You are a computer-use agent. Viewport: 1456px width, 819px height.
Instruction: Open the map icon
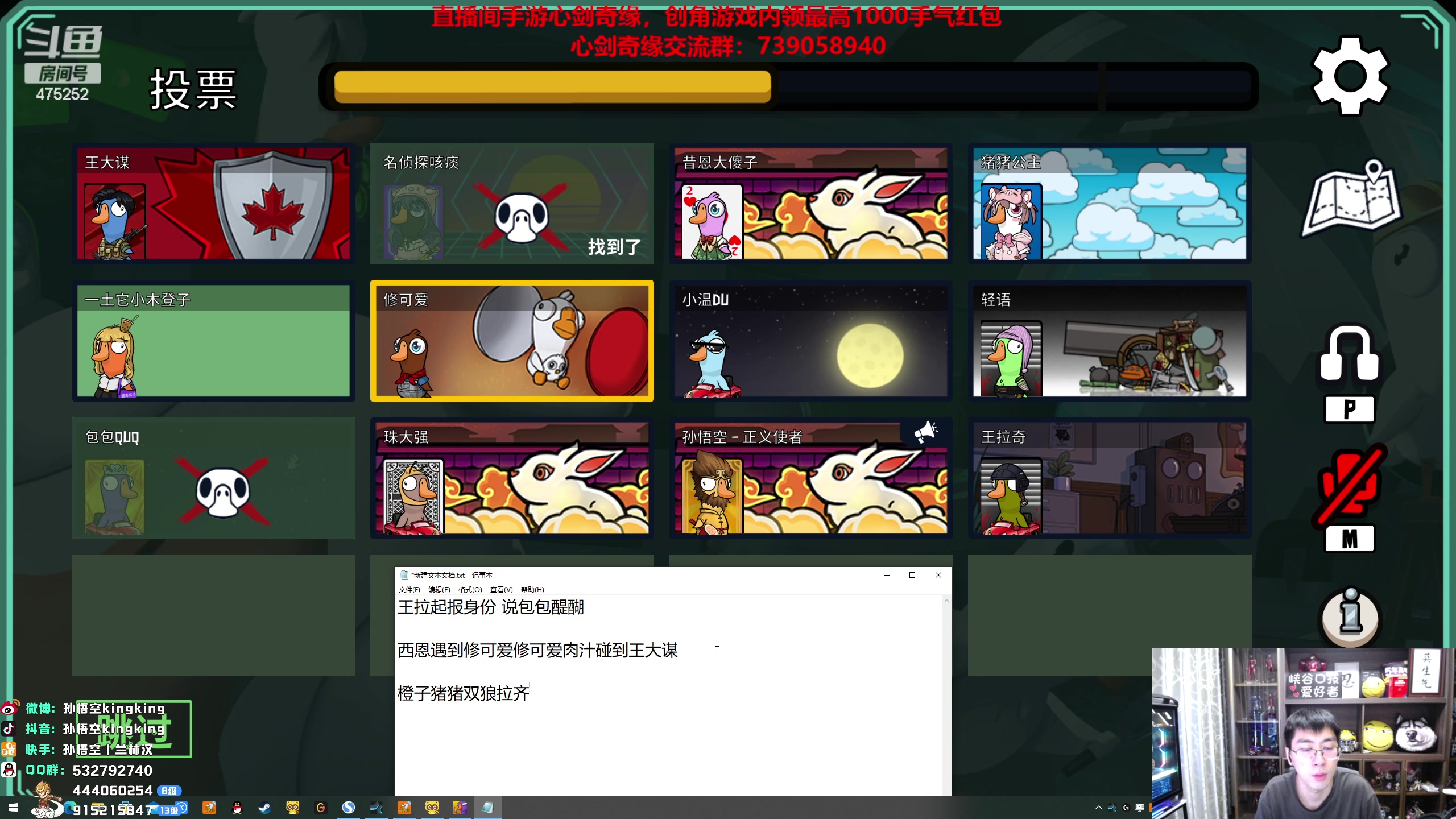(x=1351, y=199)
